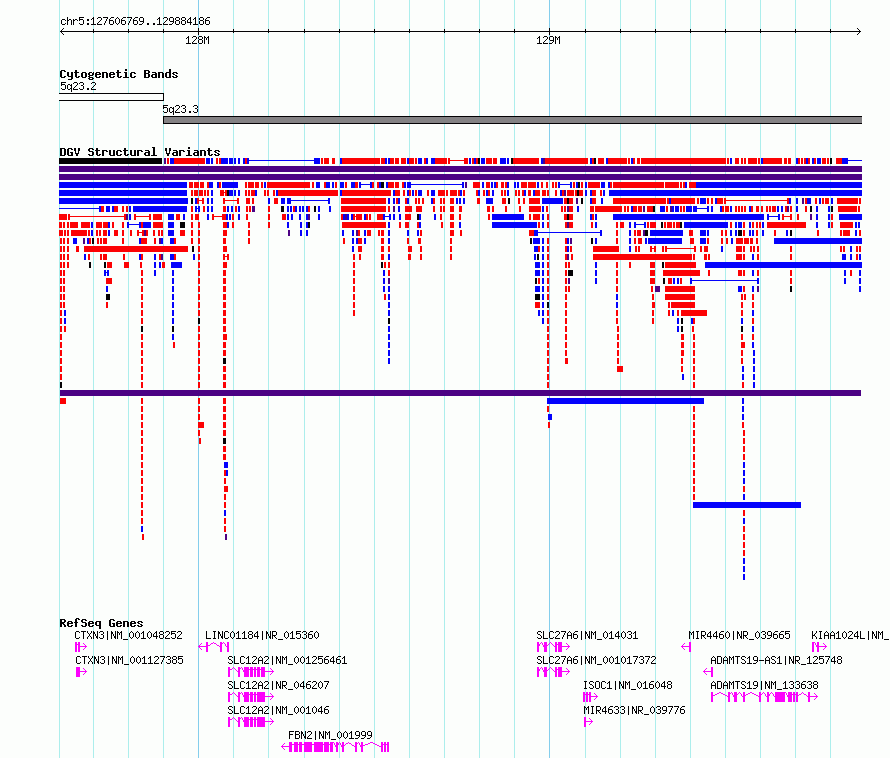Click the ISOC1|NM_016048 label

click(628, 685)
